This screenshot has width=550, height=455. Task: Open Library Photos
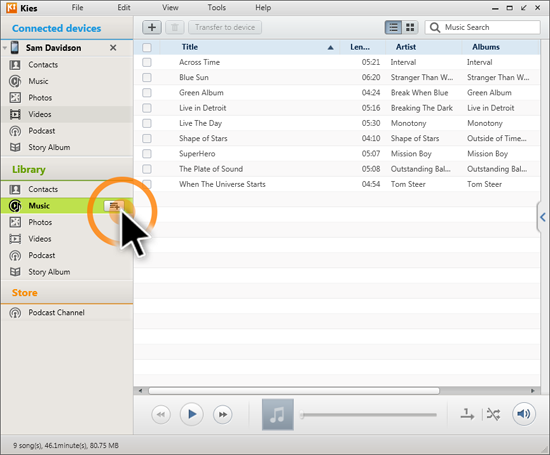67,222
